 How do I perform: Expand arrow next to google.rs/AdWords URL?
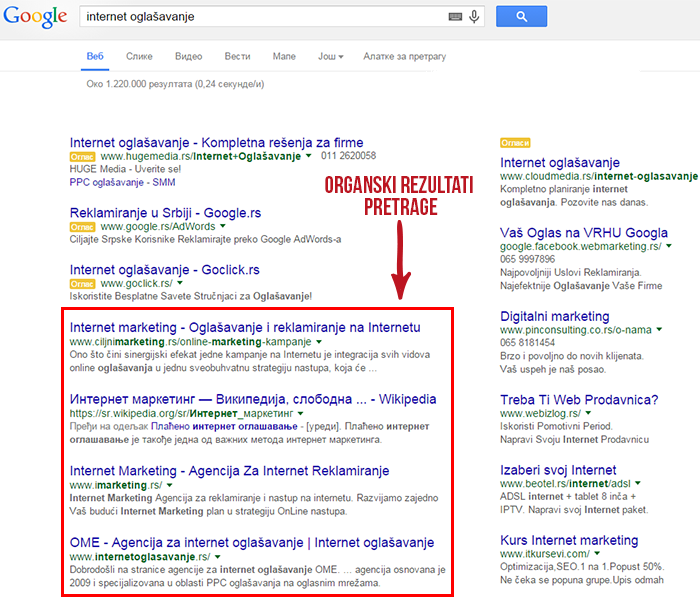click(x=222, y=226)
